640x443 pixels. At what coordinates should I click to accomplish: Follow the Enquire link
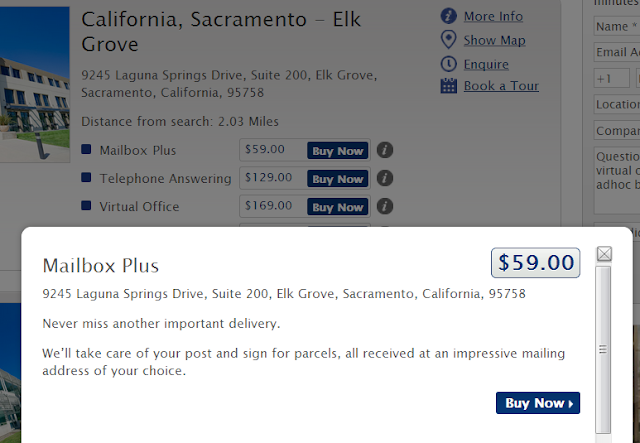click(x=486, y=63)
